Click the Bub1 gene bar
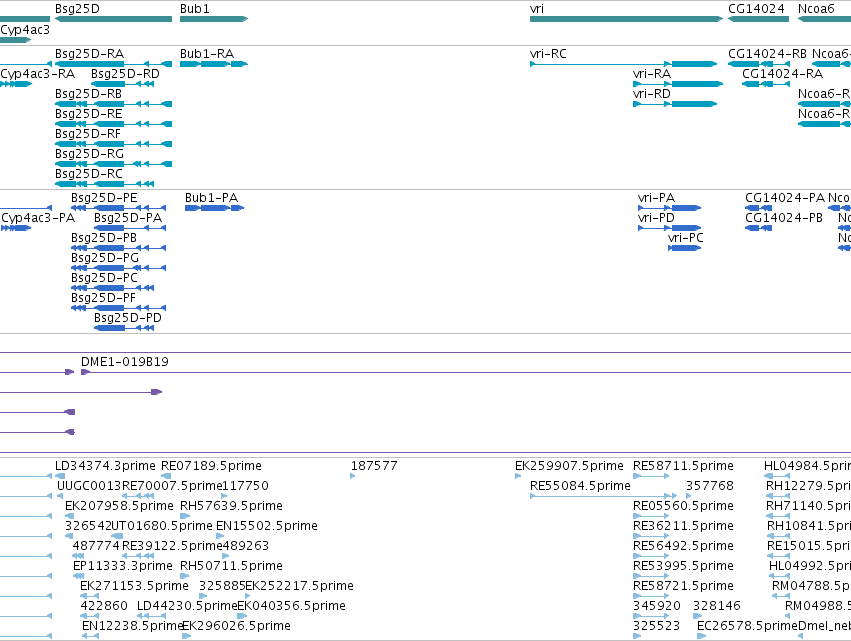The width and height of the screenshot is (851, 641). [x=214, y=19]
